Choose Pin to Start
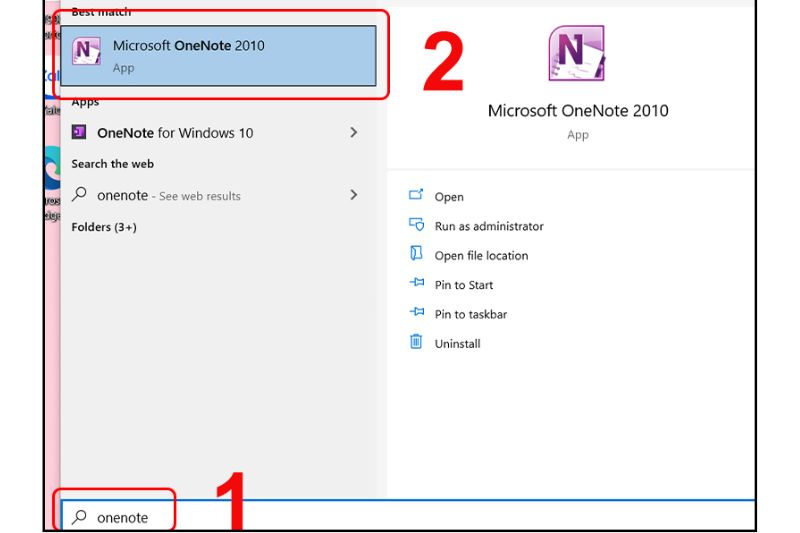This screenshot has height=533, width=800. [x=464, y=285]
